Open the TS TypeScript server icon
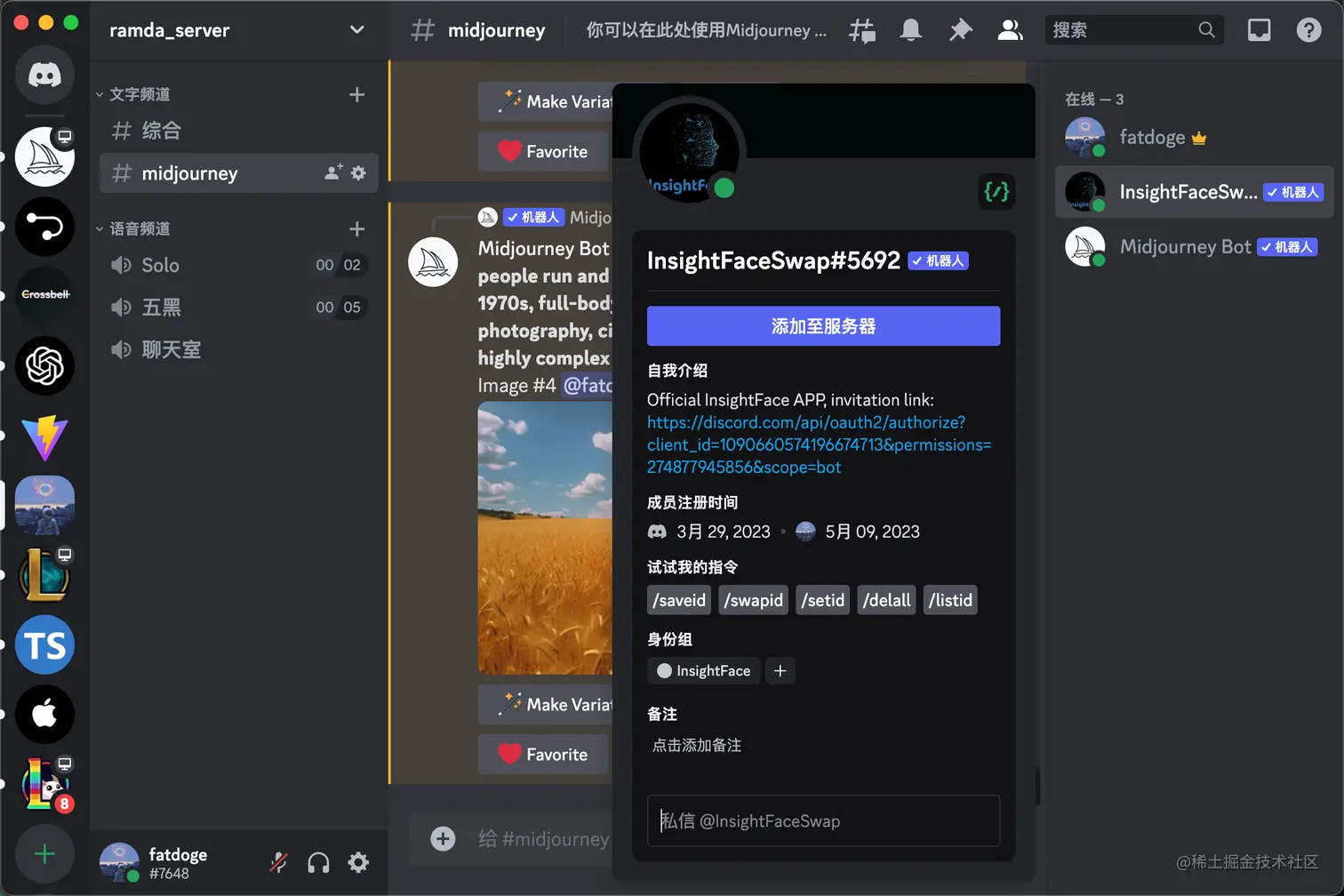This screenshot has height=896, width=1344. (44, 645)
